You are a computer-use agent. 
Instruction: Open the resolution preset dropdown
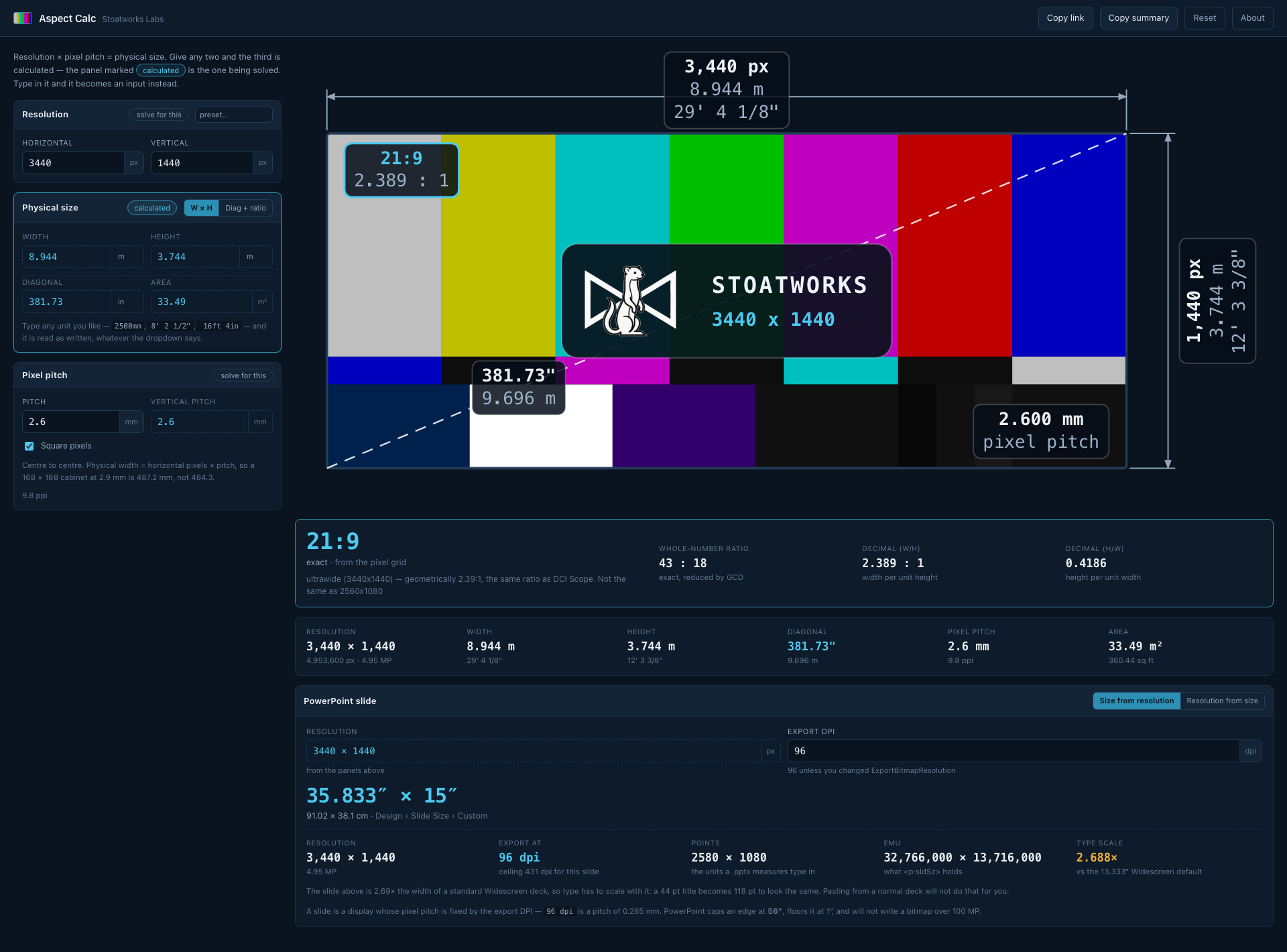point(233,115)
